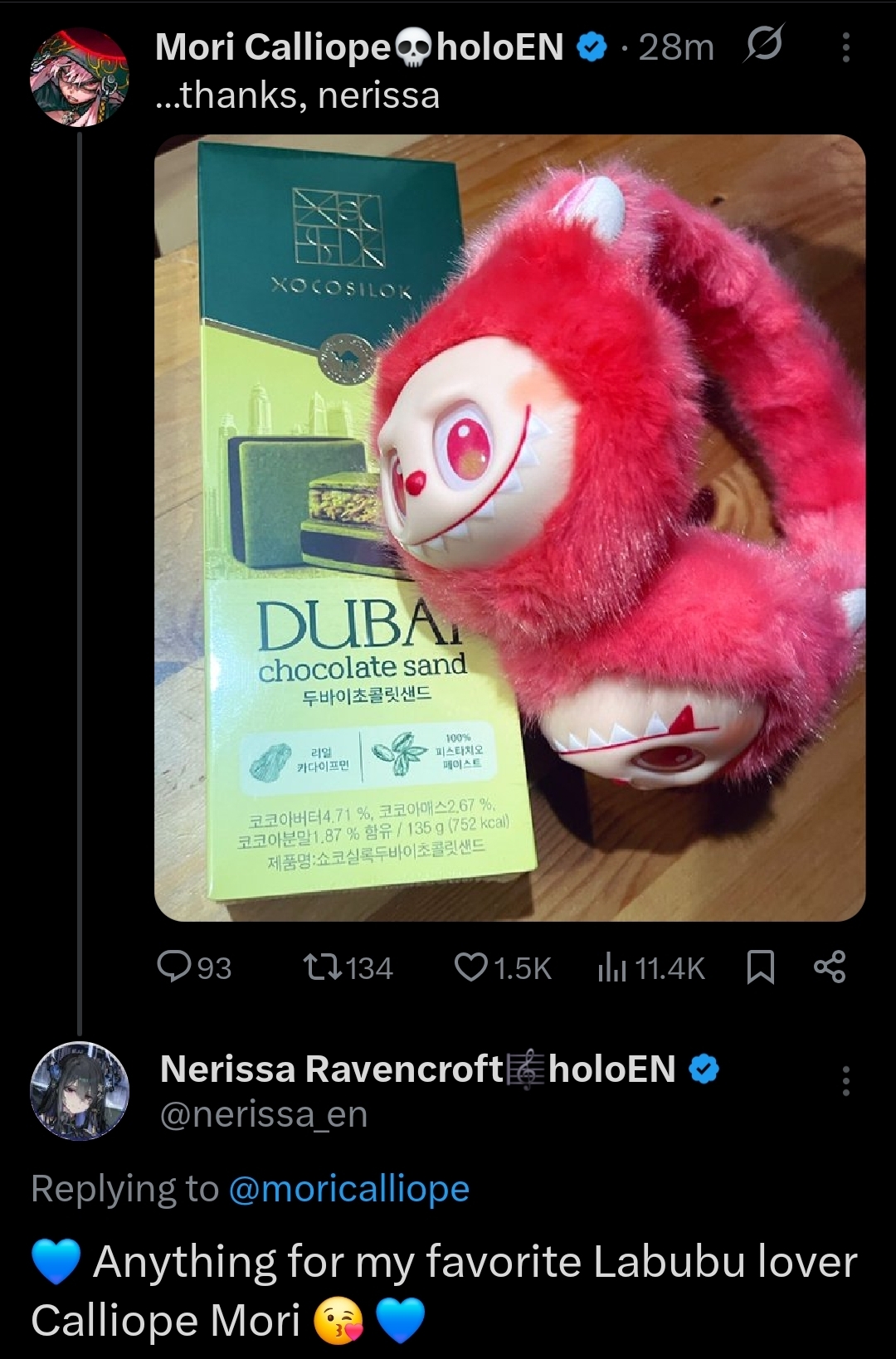The width and height of the screenshot is (896, 1359).
Task: Open reply icon with 93 comments
Action: 195,967
